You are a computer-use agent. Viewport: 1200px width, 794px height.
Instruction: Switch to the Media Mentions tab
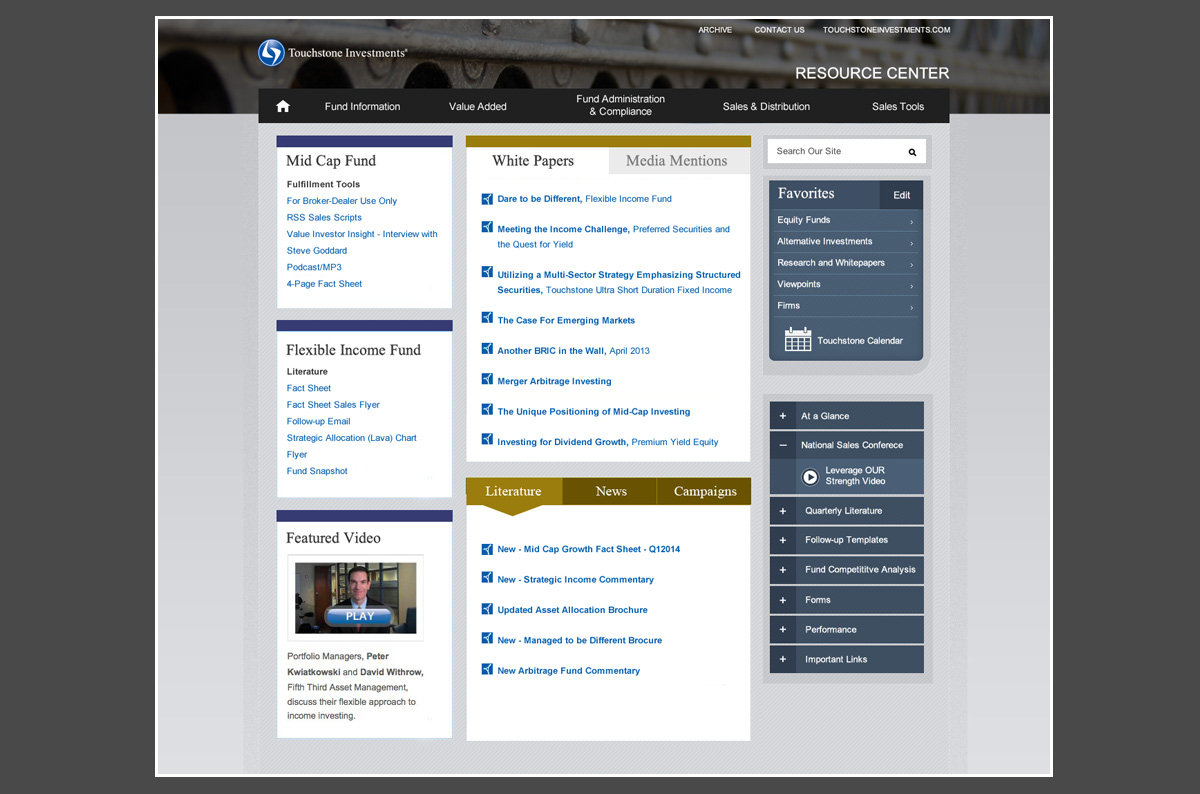(x=676, y=161)
